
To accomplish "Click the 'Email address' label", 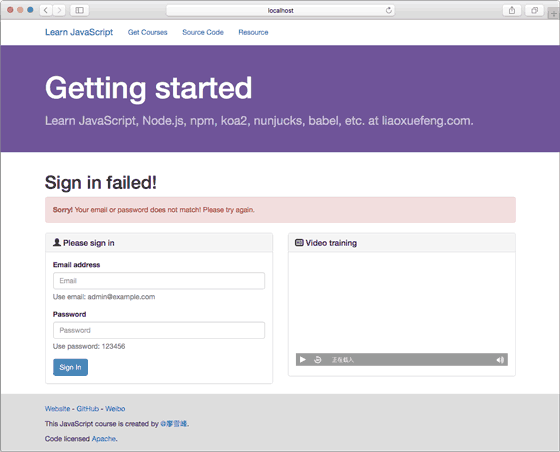I will [76, 265].
